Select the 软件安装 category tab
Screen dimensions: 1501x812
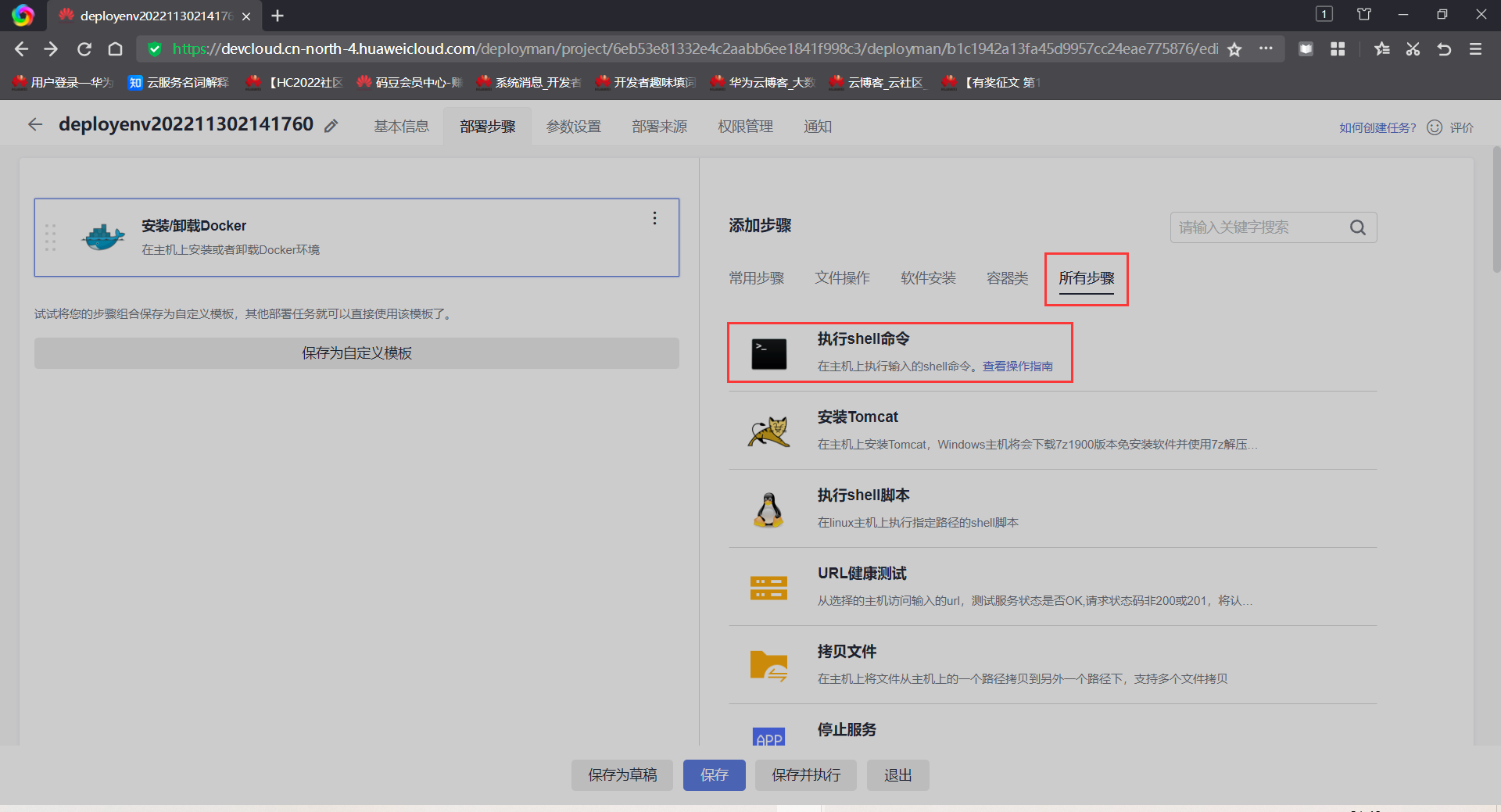point(929,278)
